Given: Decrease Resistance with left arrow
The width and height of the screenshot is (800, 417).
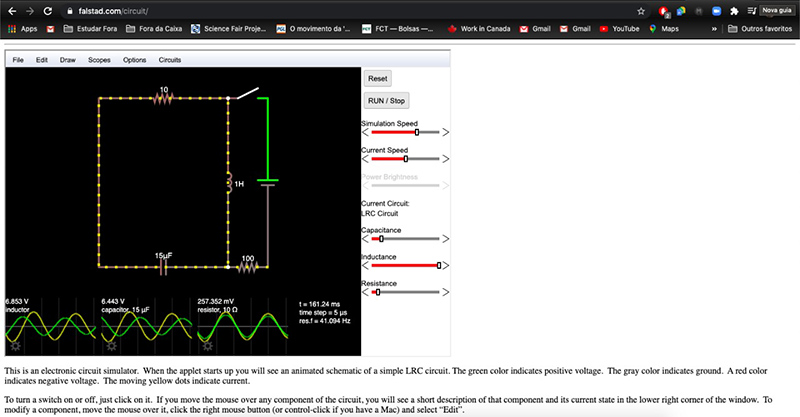Looking at the screenshot, I should point(365,292).
